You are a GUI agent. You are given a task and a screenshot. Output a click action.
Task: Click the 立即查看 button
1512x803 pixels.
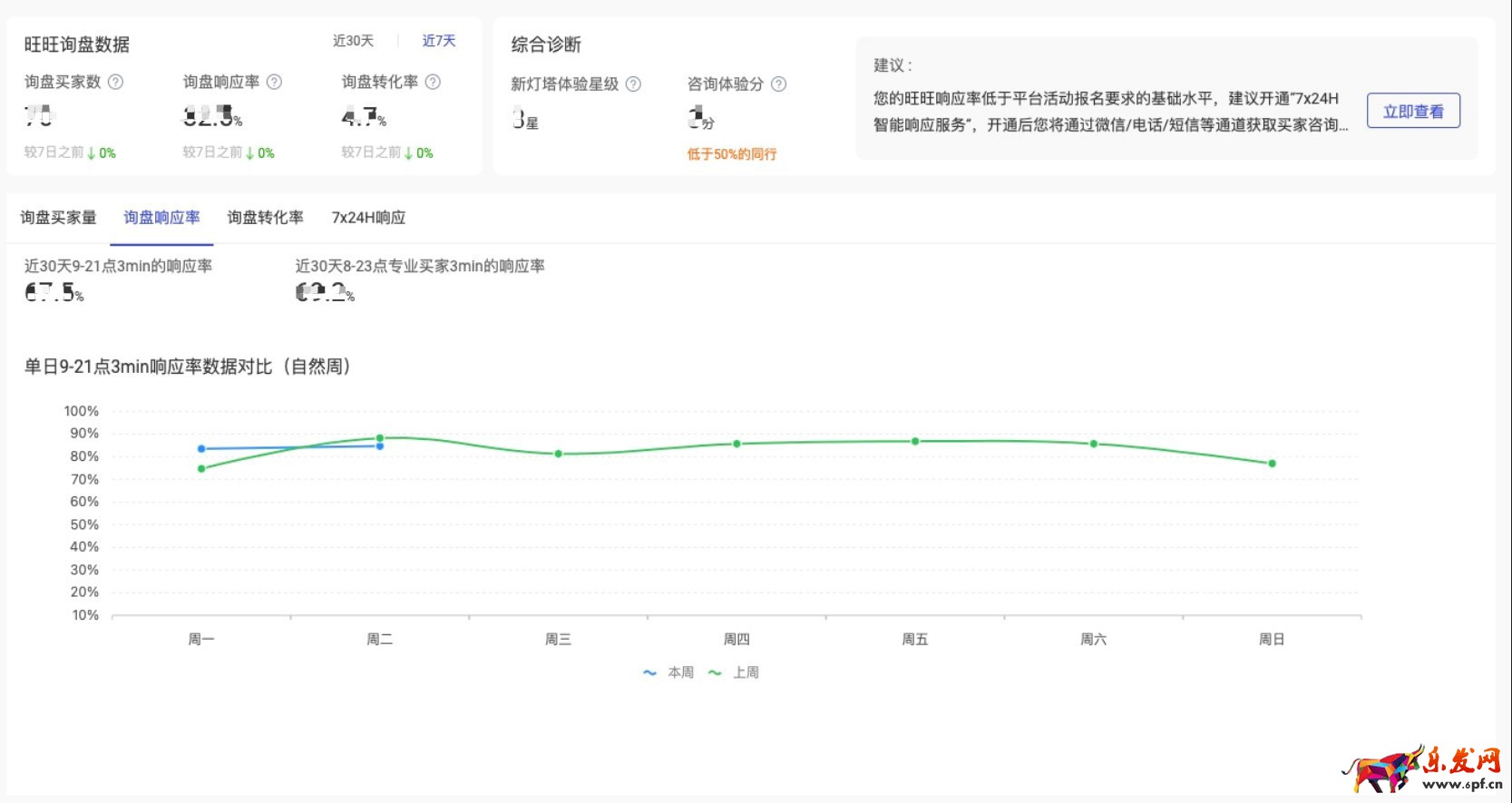(x=1412, y=111)
